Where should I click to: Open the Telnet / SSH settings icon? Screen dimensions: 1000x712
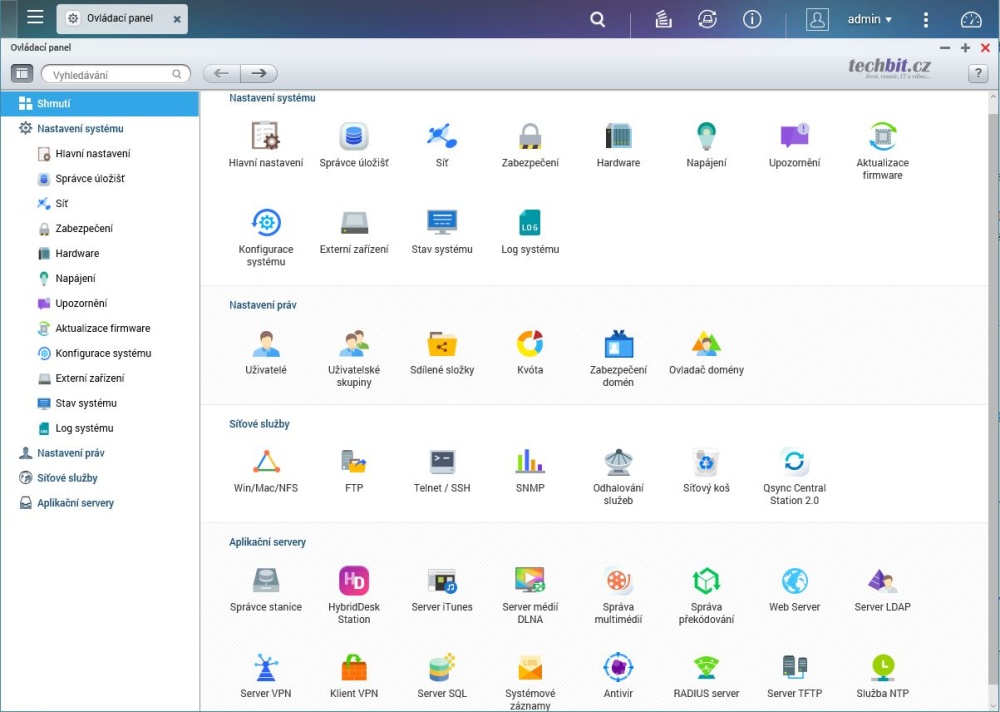tap(442, 462)
